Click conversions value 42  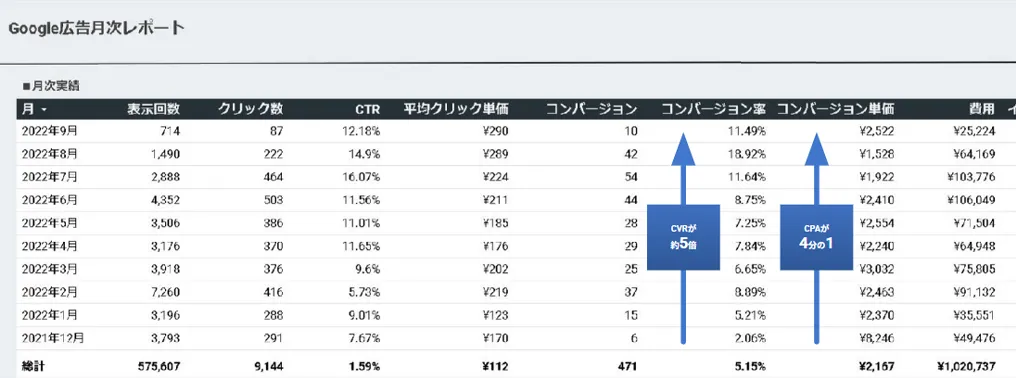point(632,154)
